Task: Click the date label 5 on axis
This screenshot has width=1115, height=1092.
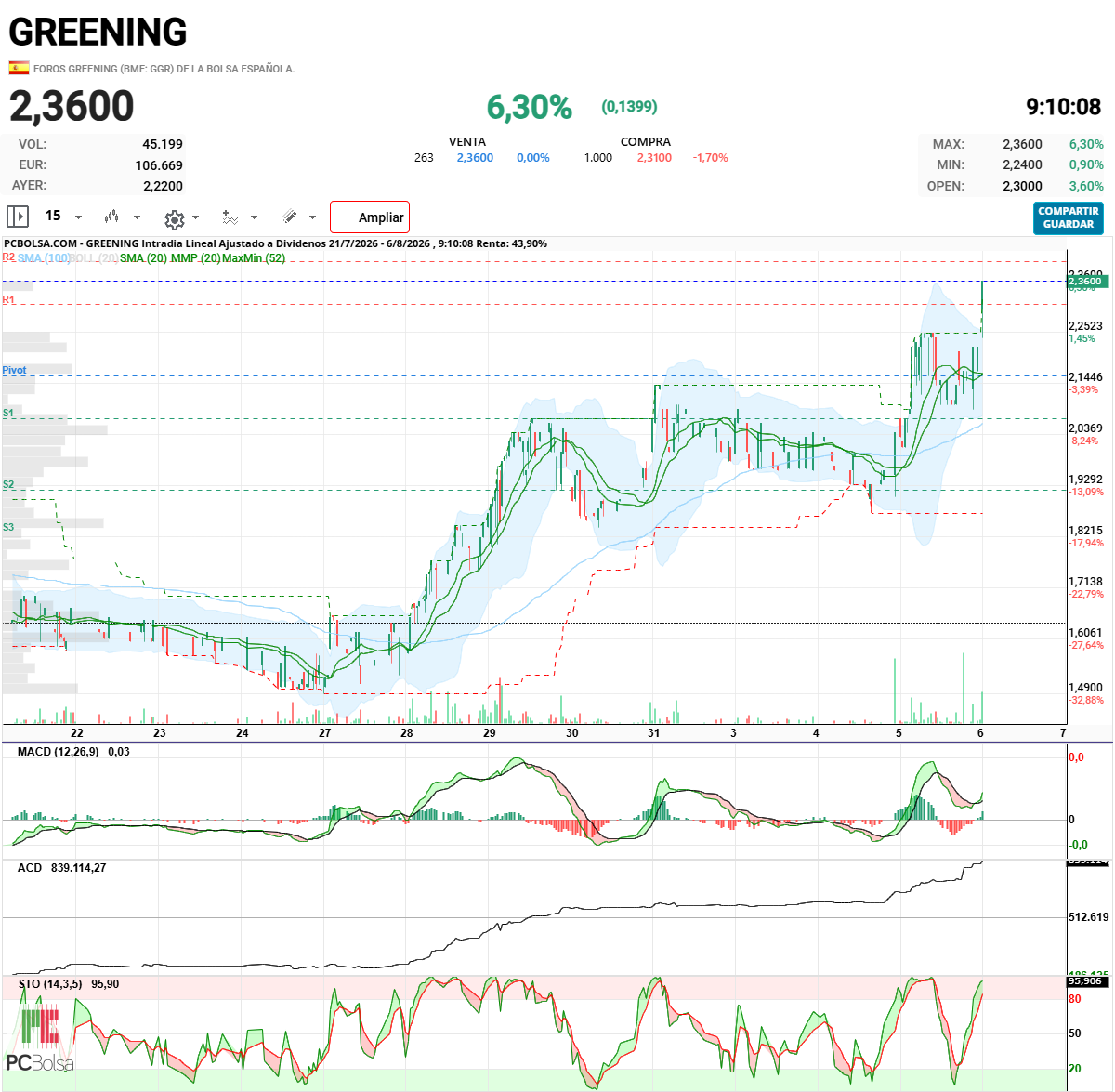Action: point(899,733)
